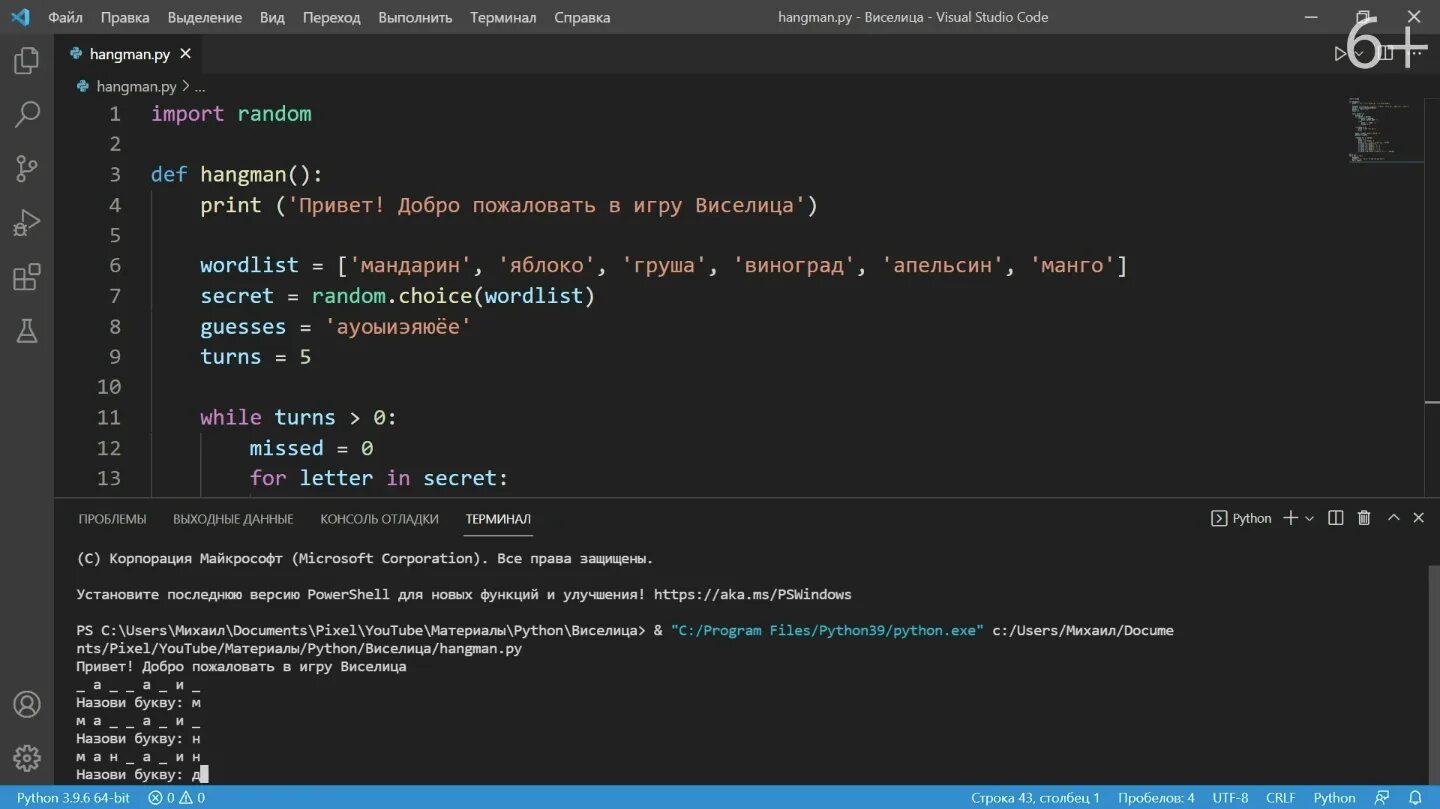Click the VS Code logo icon
The width and height of the screenshot is (1440, 809).
point(20,17)
